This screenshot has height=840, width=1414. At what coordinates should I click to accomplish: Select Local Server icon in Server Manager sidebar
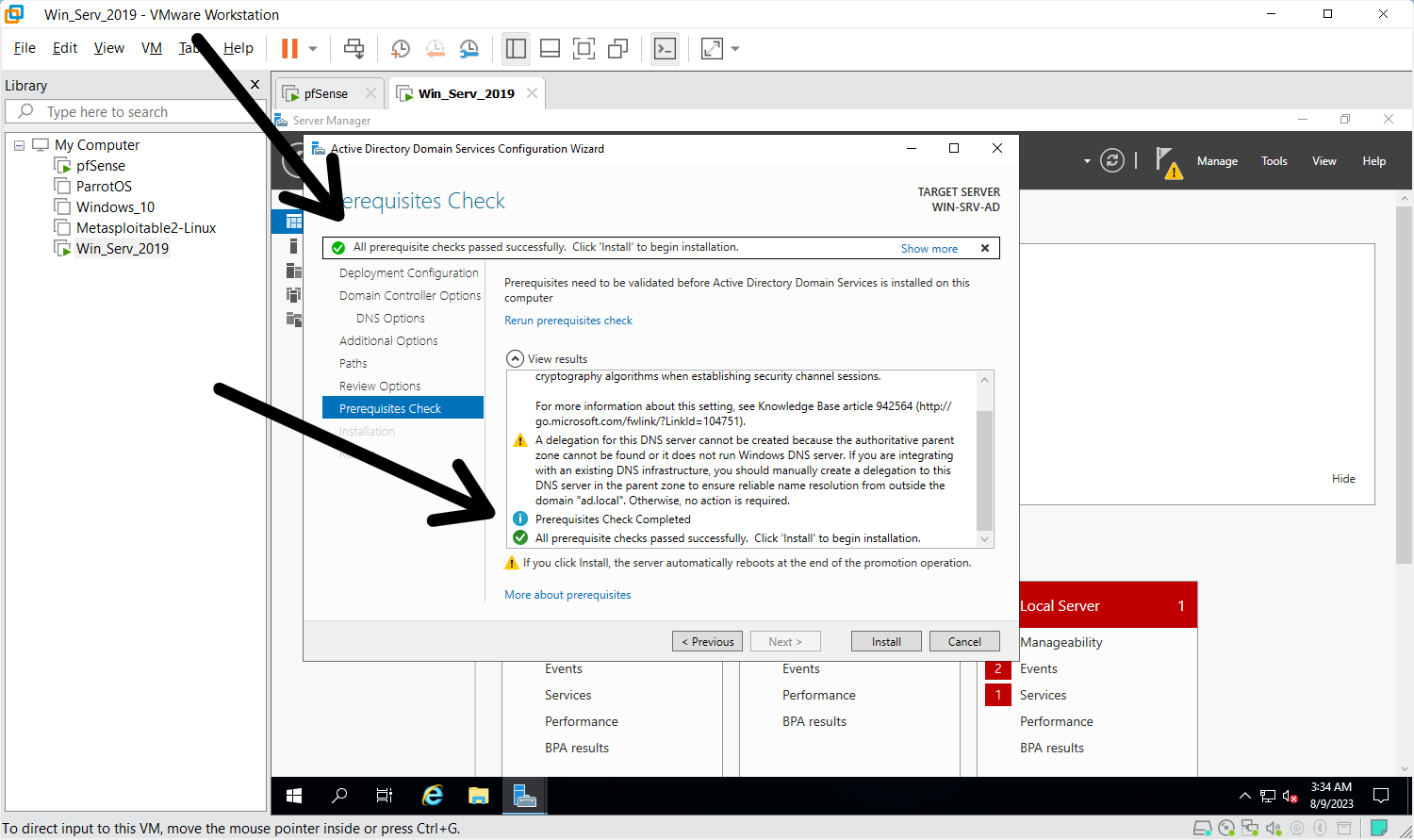click(294, 246)
